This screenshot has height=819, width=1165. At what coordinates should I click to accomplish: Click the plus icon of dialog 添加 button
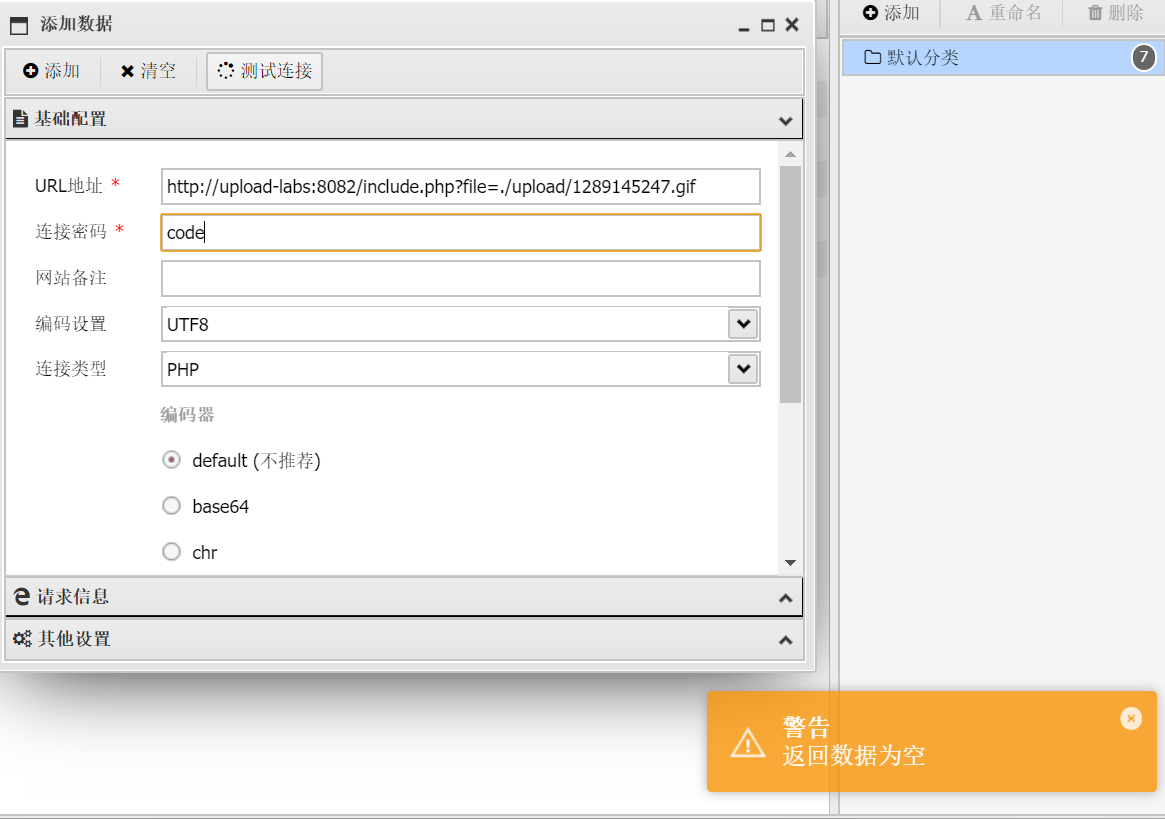coord(30,71)
